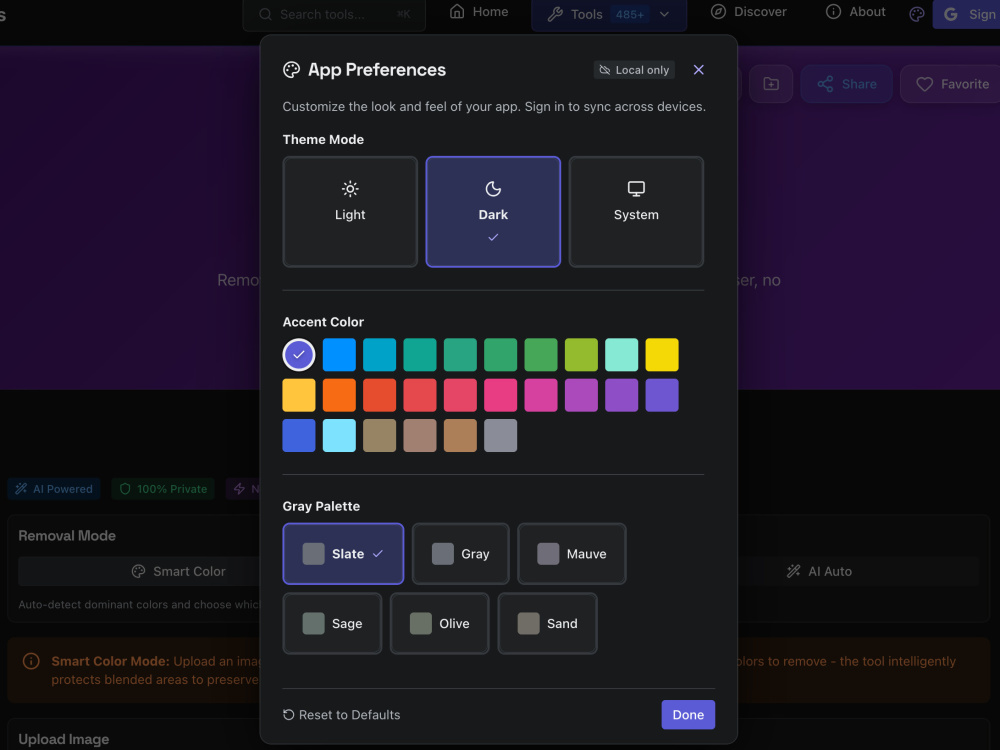Click the Smart Color palette icon
Screen dimensions: 1000x750
(x=138, y=571)
